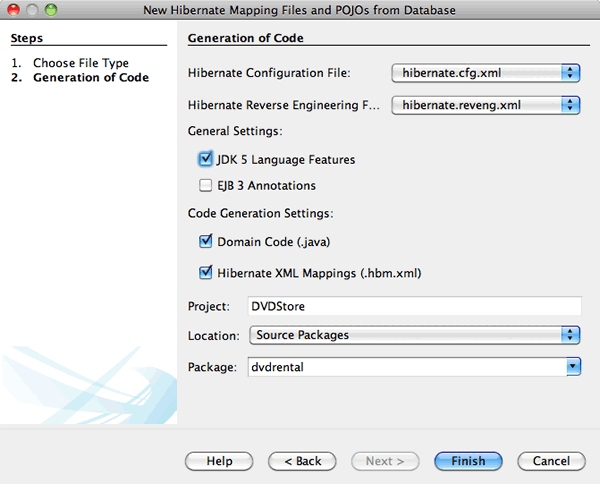Viewport: 600px width, 484px height.
Task: Click the Finish button
Action: [468, 461]
